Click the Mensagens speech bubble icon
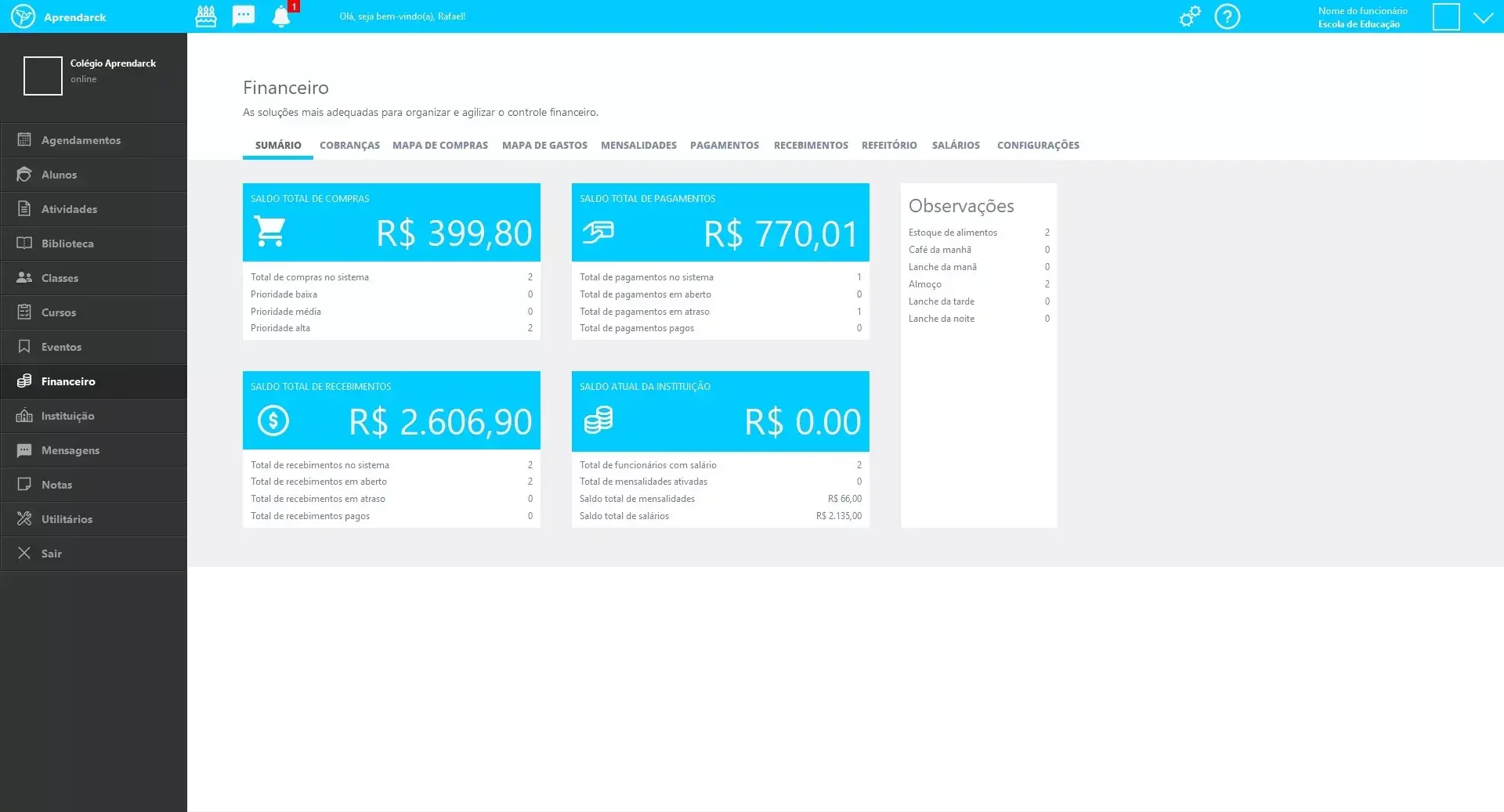Image resolution: width=1504 pixels, height=812 pixels. [24, 450]
